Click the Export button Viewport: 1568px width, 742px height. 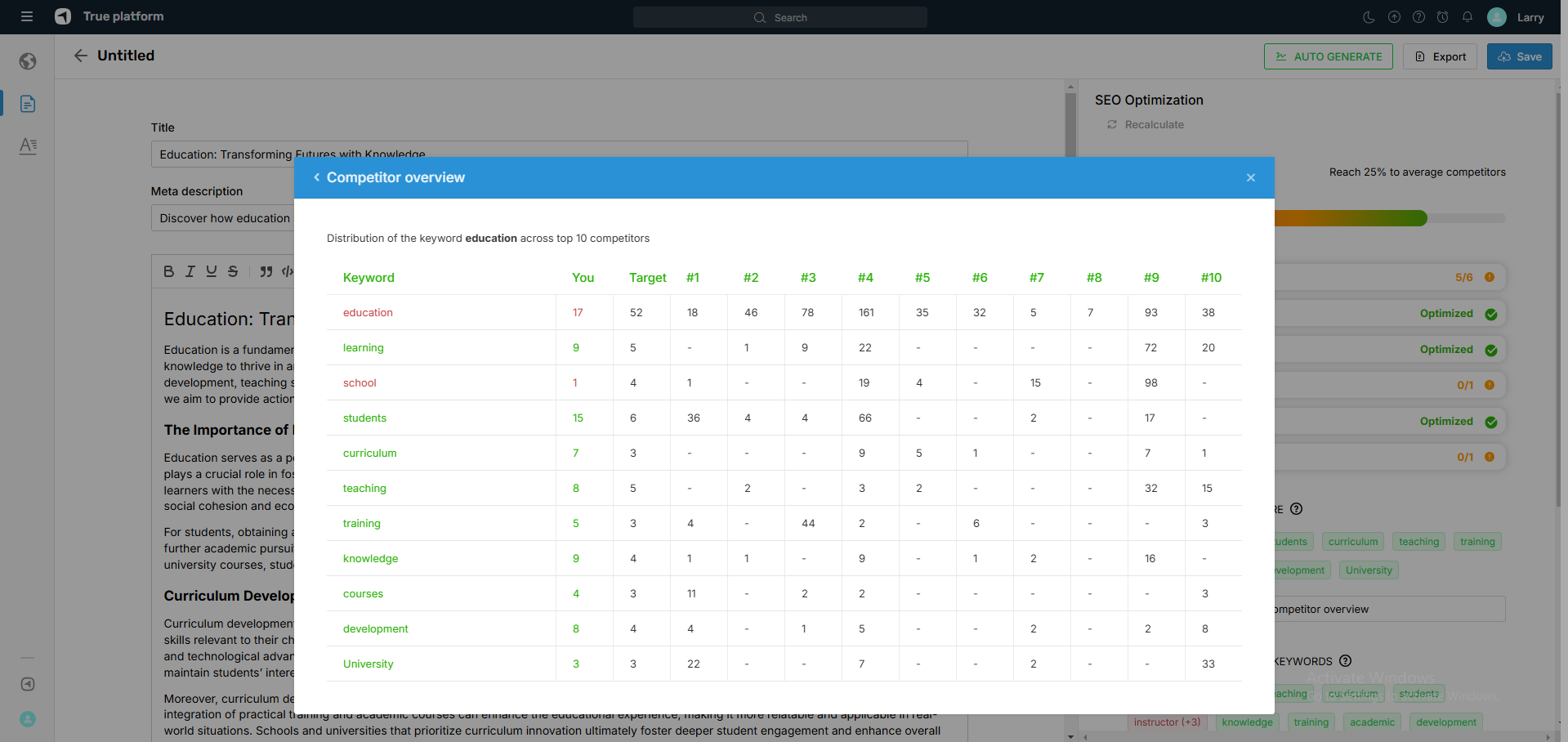click(x=1440, y=56)
